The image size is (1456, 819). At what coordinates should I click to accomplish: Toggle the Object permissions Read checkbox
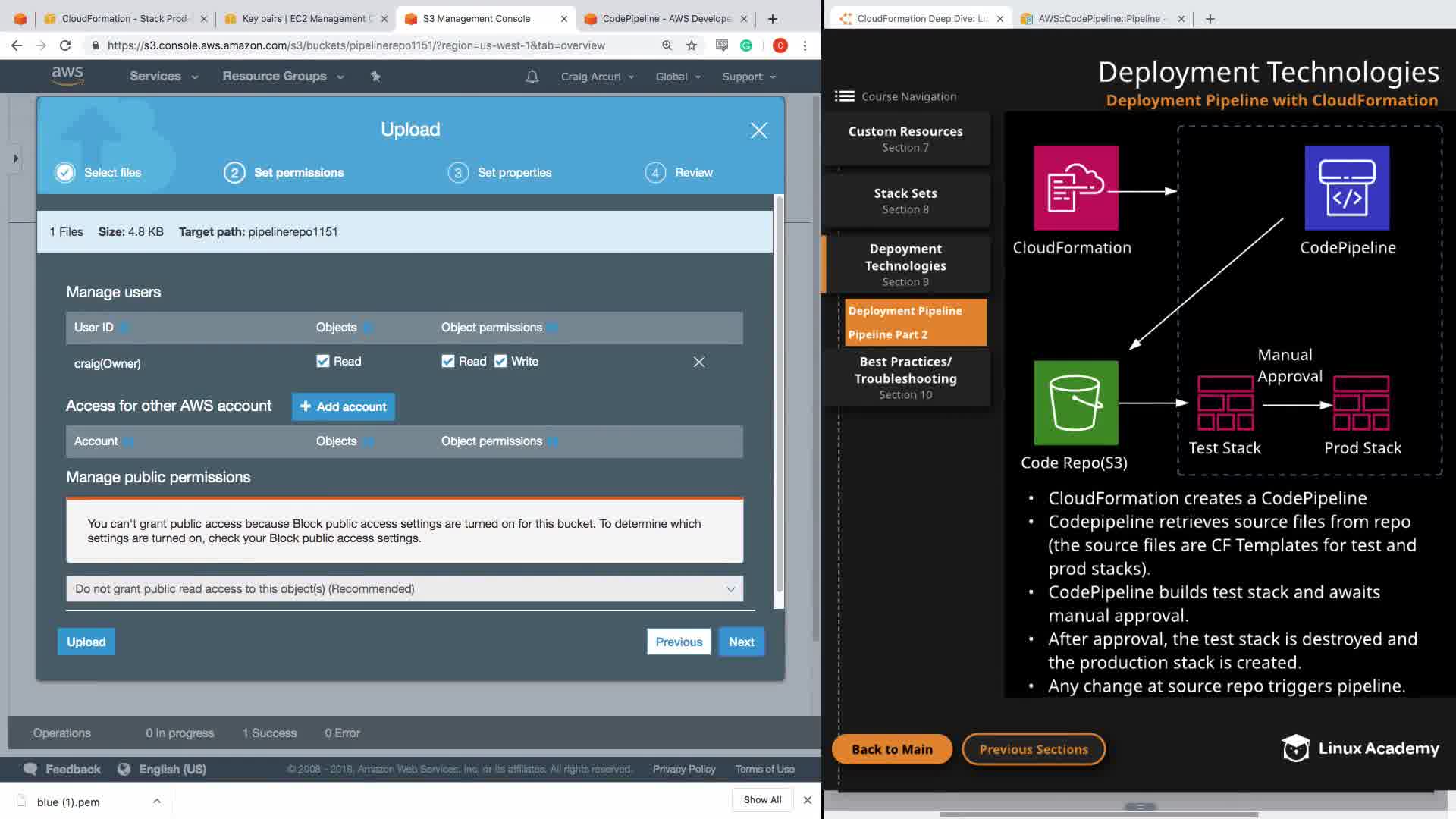click(448, 361)
